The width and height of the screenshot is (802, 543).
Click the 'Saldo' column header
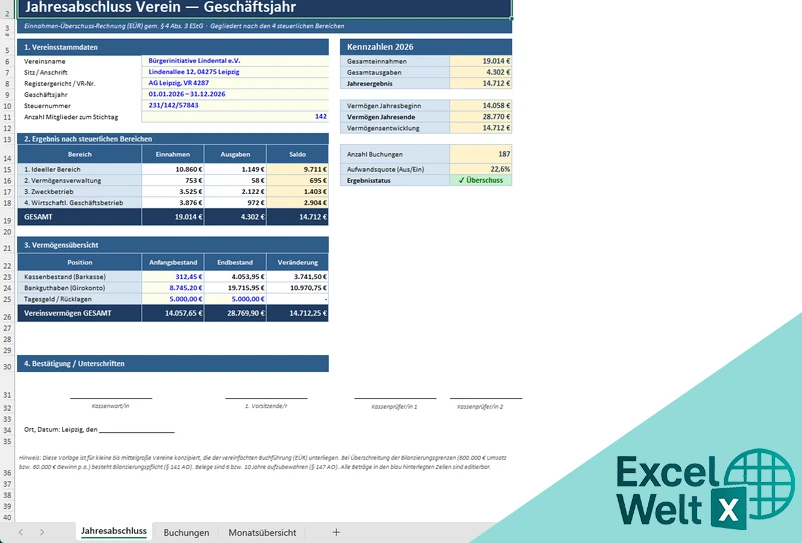(298, 154)
